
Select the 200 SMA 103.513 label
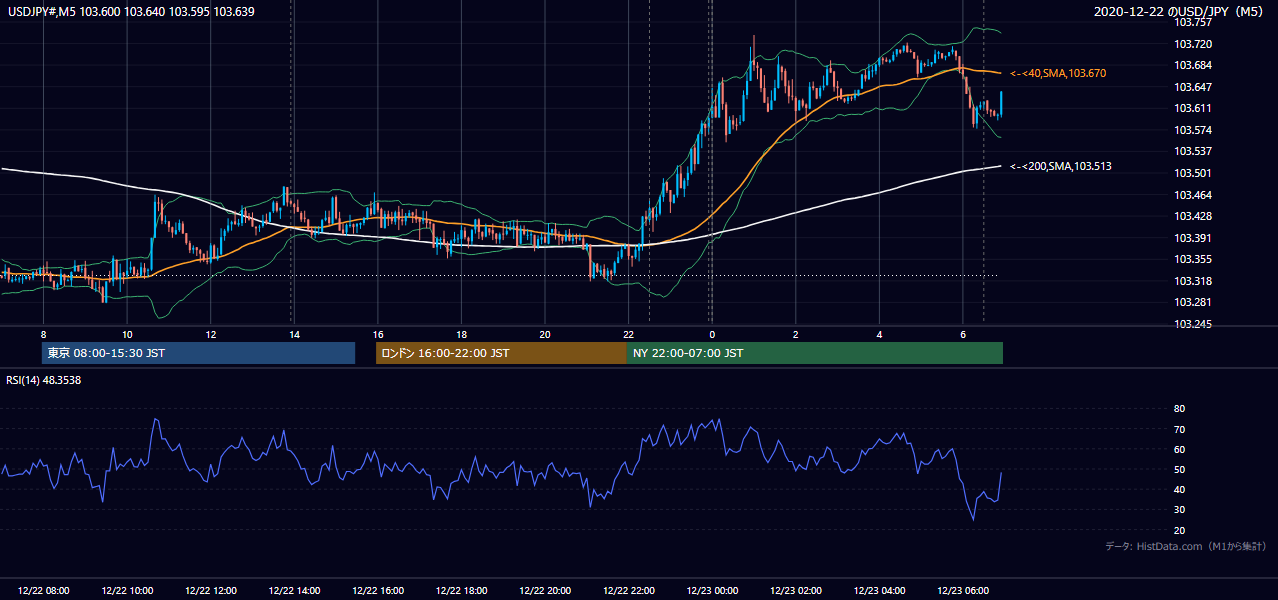(x=1062, y=166)
